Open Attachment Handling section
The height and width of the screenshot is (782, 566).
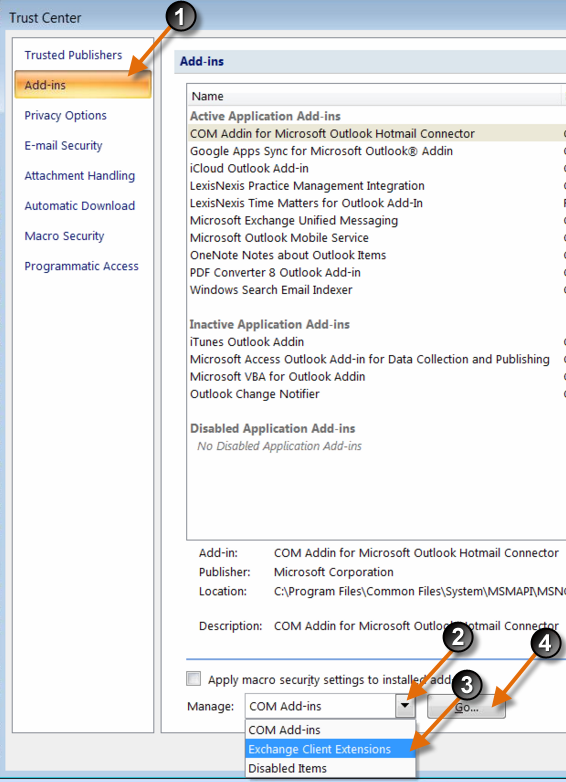(80, 176)
